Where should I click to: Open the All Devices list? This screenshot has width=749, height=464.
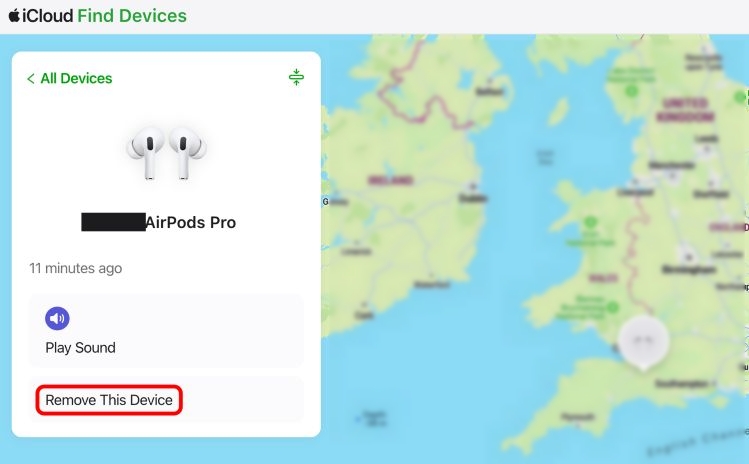pyautogui.click(x=76, y=78)
